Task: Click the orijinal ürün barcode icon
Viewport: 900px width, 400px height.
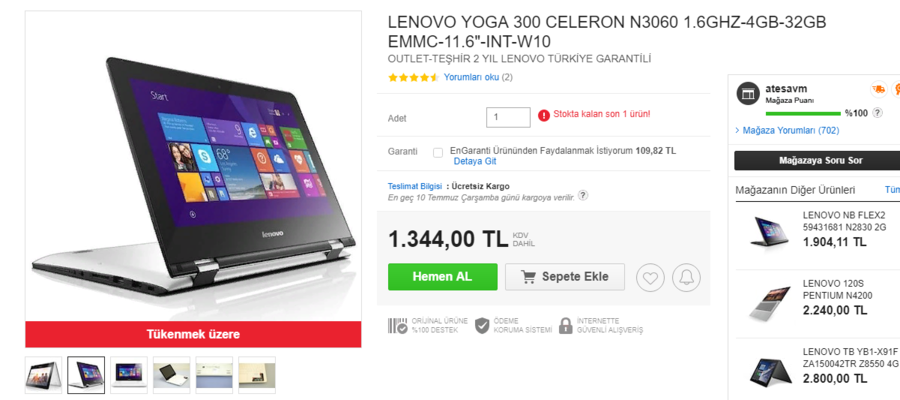Action: click(398, 326)
